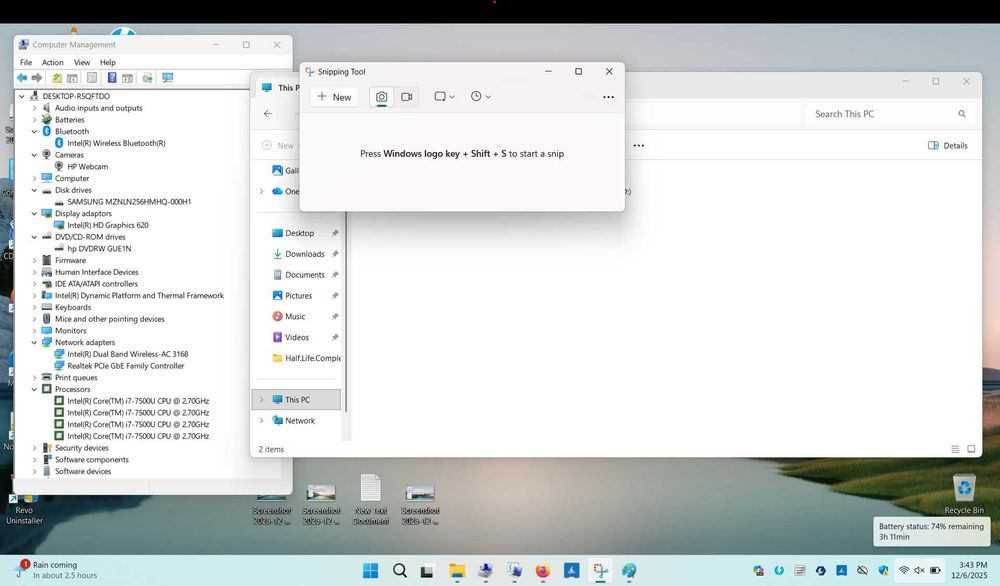This screenshot has height=586, width=1000.
Task: Collapse the Processors node
Action: click(x=34, y=390)
